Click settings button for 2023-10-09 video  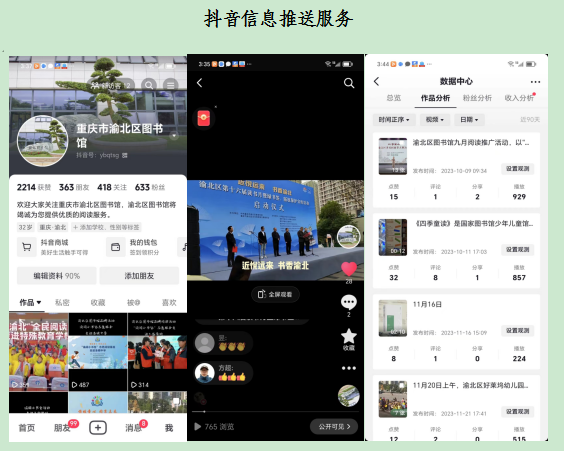518,169
